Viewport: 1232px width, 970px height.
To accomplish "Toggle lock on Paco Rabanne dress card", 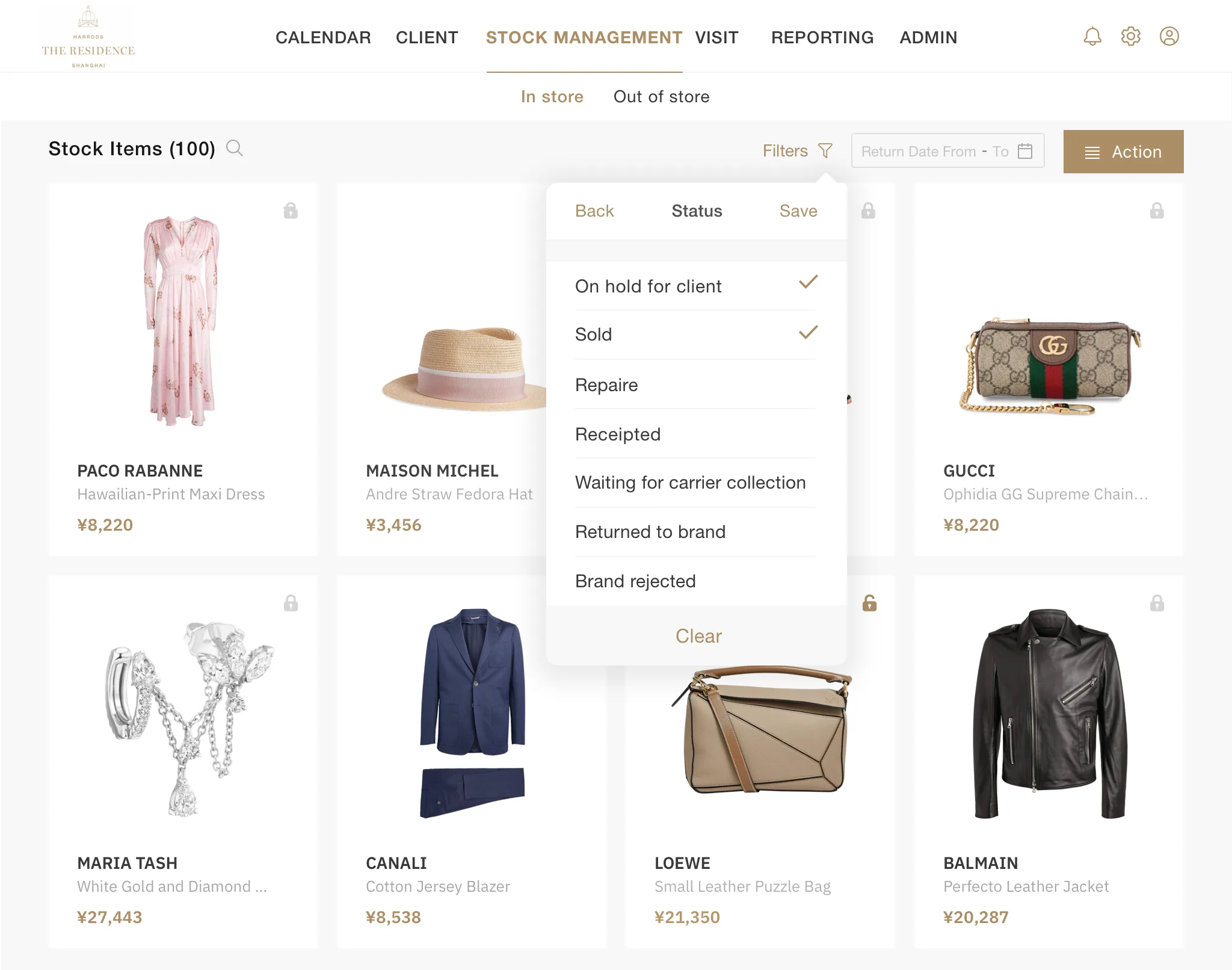I will (x=291, y=211).
